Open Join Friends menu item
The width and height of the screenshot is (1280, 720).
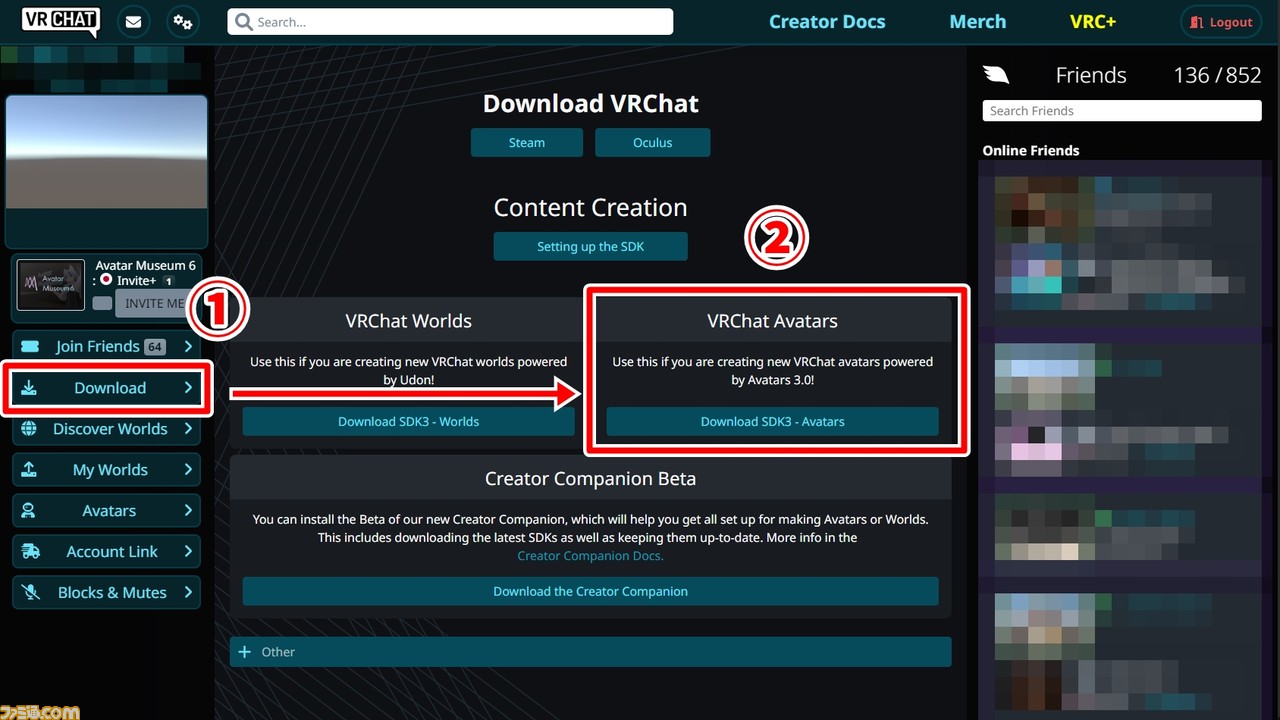[106, 346]
